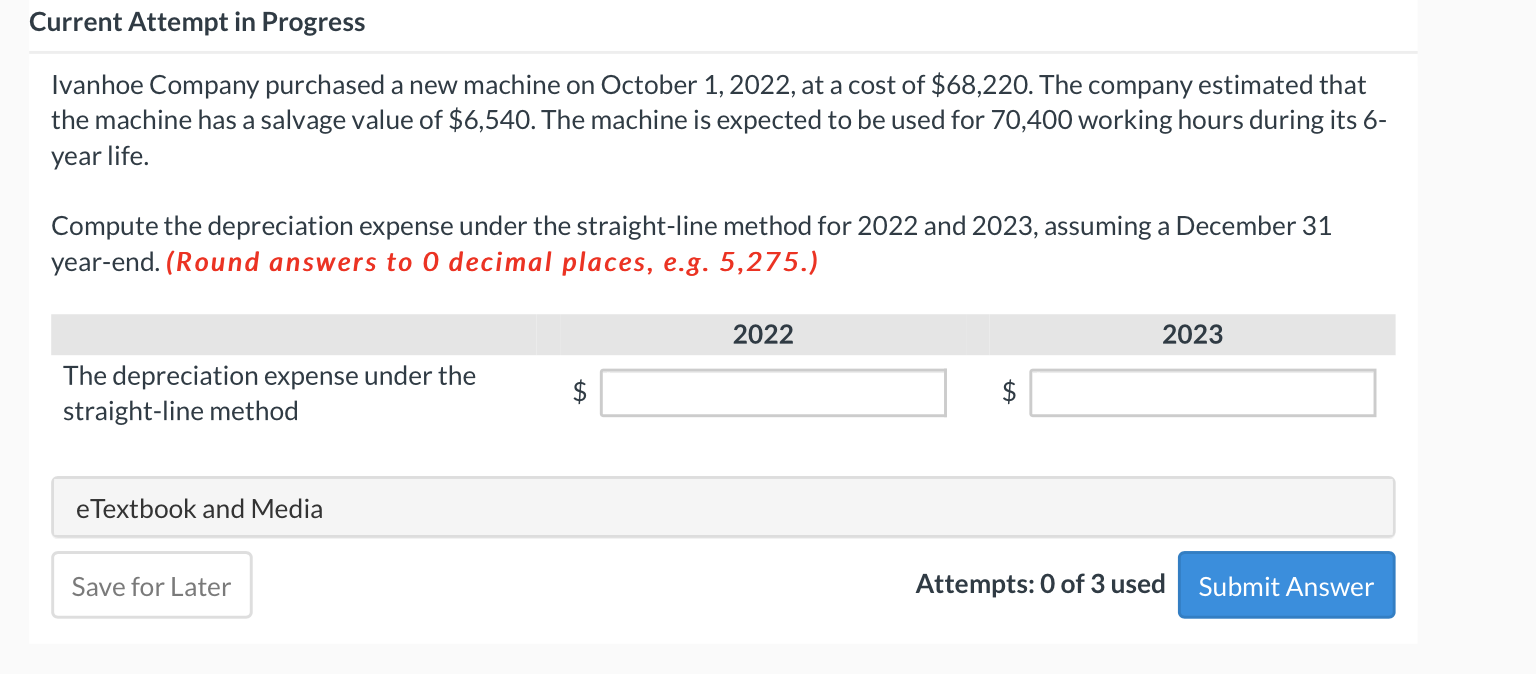Click the rounding instruction text in red
1536x674 pixels.
coord(493,262)
